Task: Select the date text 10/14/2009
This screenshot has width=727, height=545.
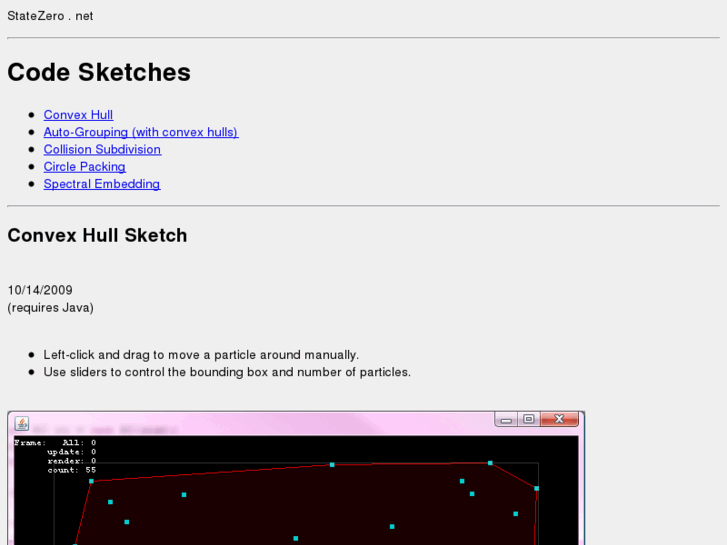Action: (x=40, y=290)
